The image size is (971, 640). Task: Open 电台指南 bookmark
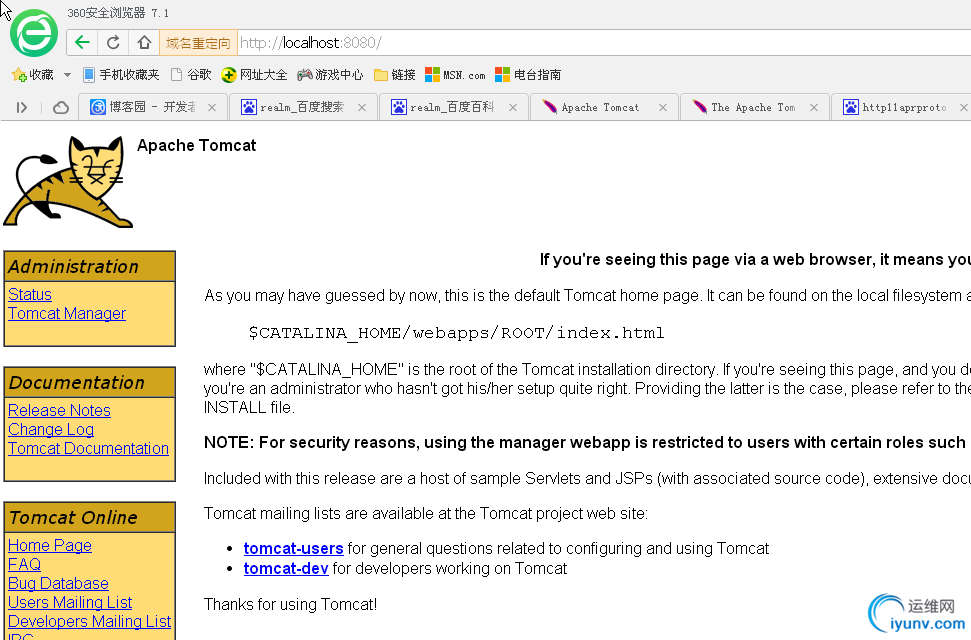(528, 75)
